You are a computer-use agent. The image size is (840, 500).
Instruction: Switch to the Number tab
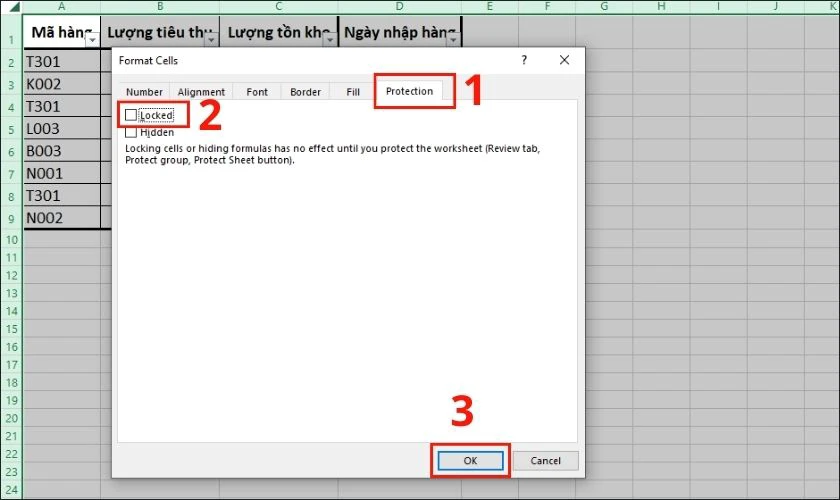[x=144, y=92]
